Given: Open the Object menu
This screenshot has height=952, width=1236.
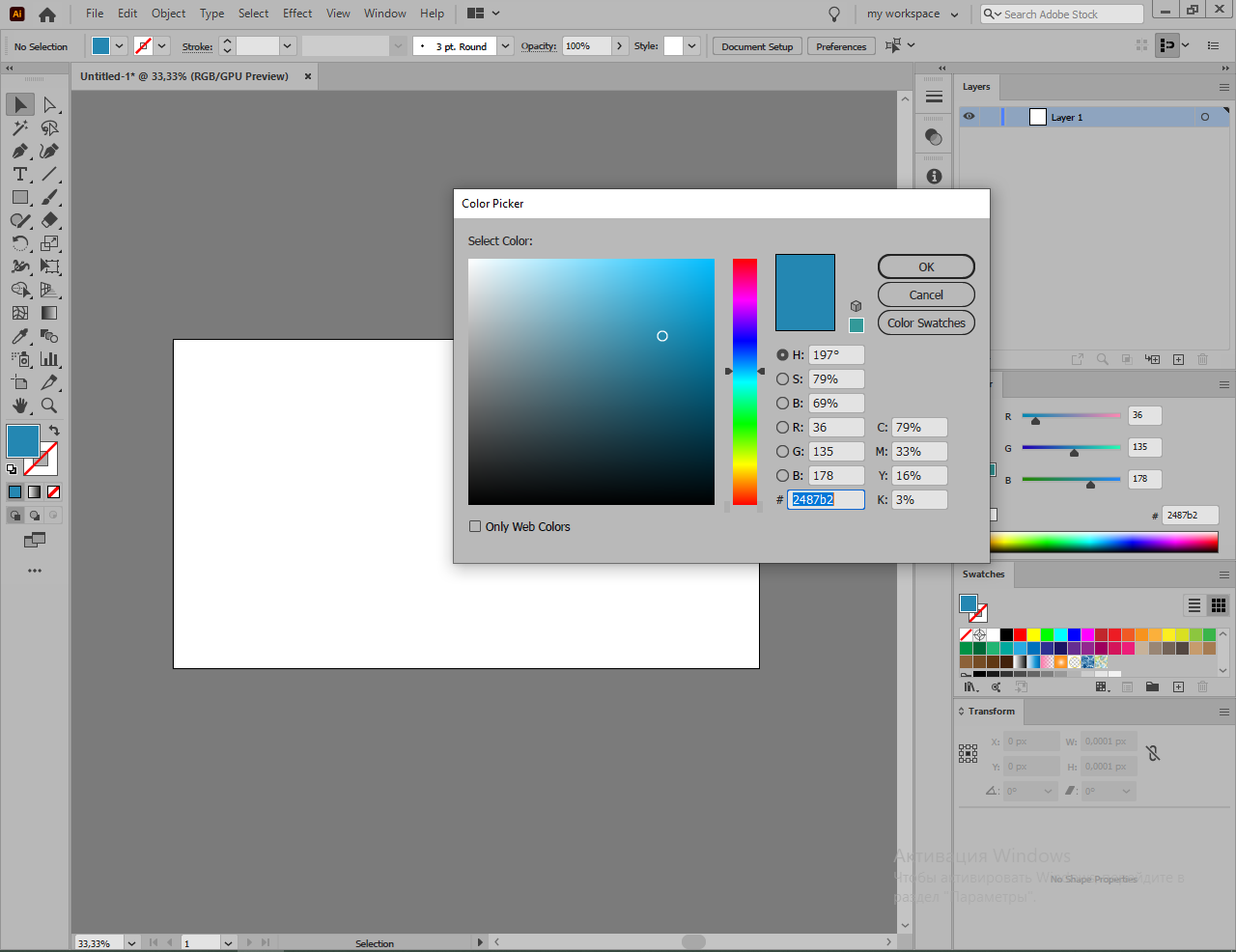Looking at the screenshot, I should (168, 13).
